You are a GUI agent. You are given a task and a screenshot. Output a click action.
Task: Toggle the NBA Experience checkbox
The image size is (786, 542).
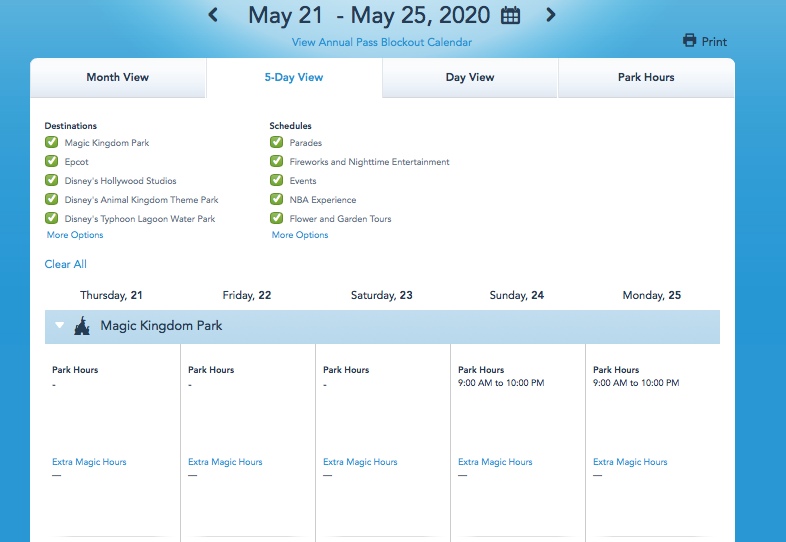[x=276, y=200]
